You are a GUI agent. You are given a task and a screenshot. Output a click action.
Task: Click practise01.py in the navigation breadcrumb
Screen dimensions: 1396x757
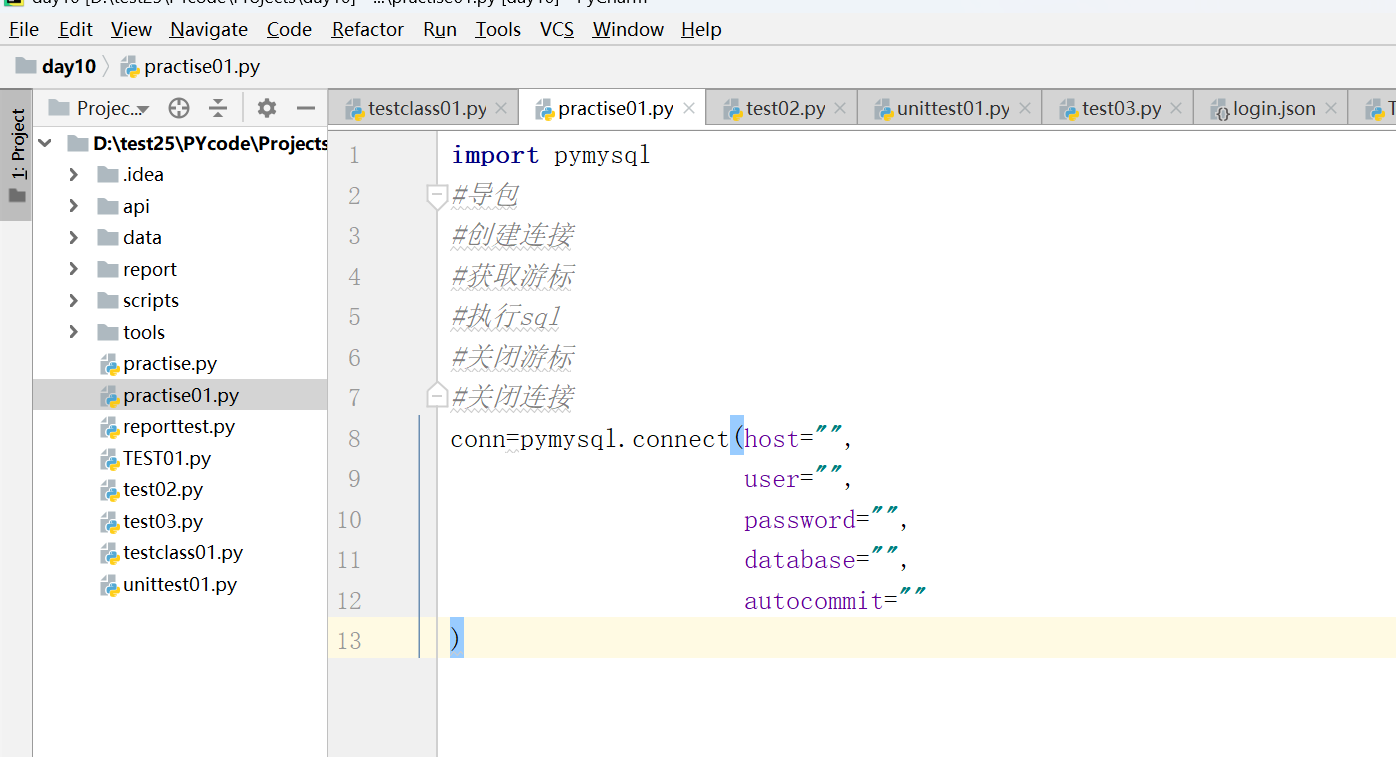(190, 67)
